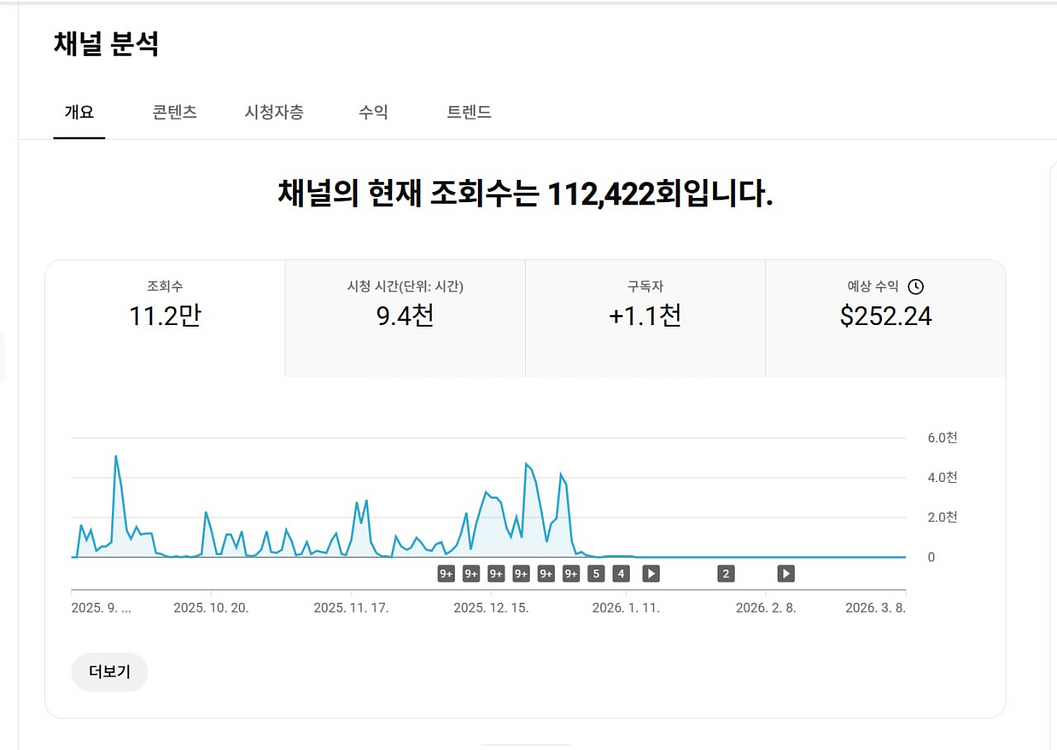Click the last 9+ video marker on the chart

[x=571, y=574]
